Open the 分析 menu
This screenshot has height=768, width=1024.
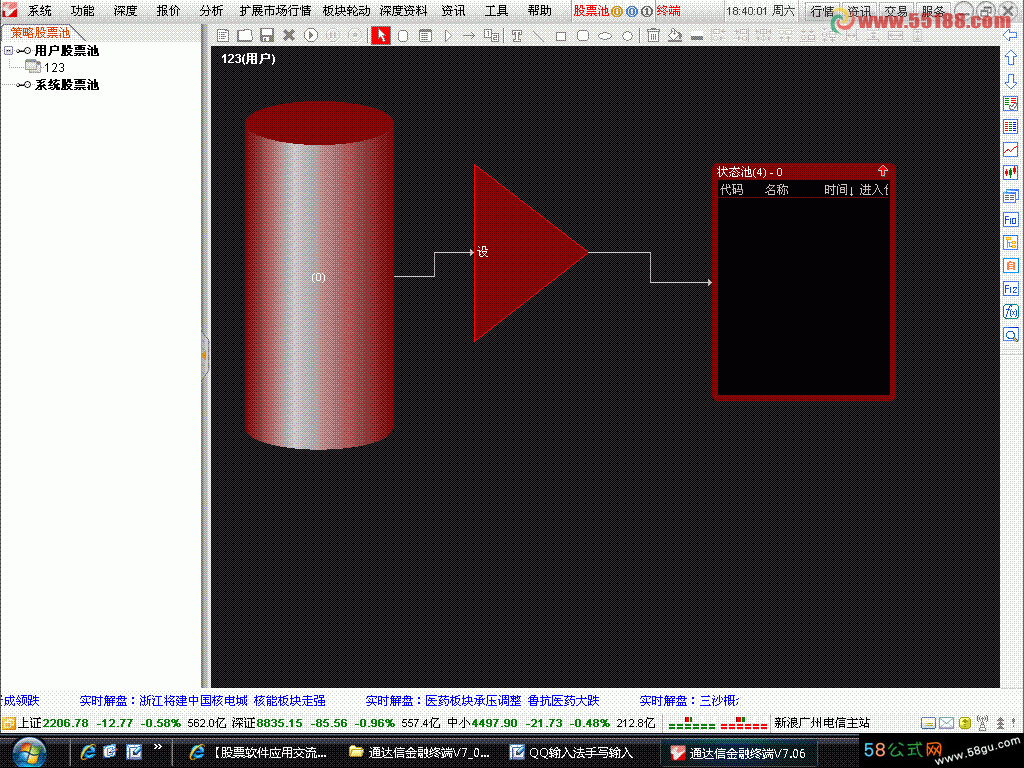(x=211, y=11)
